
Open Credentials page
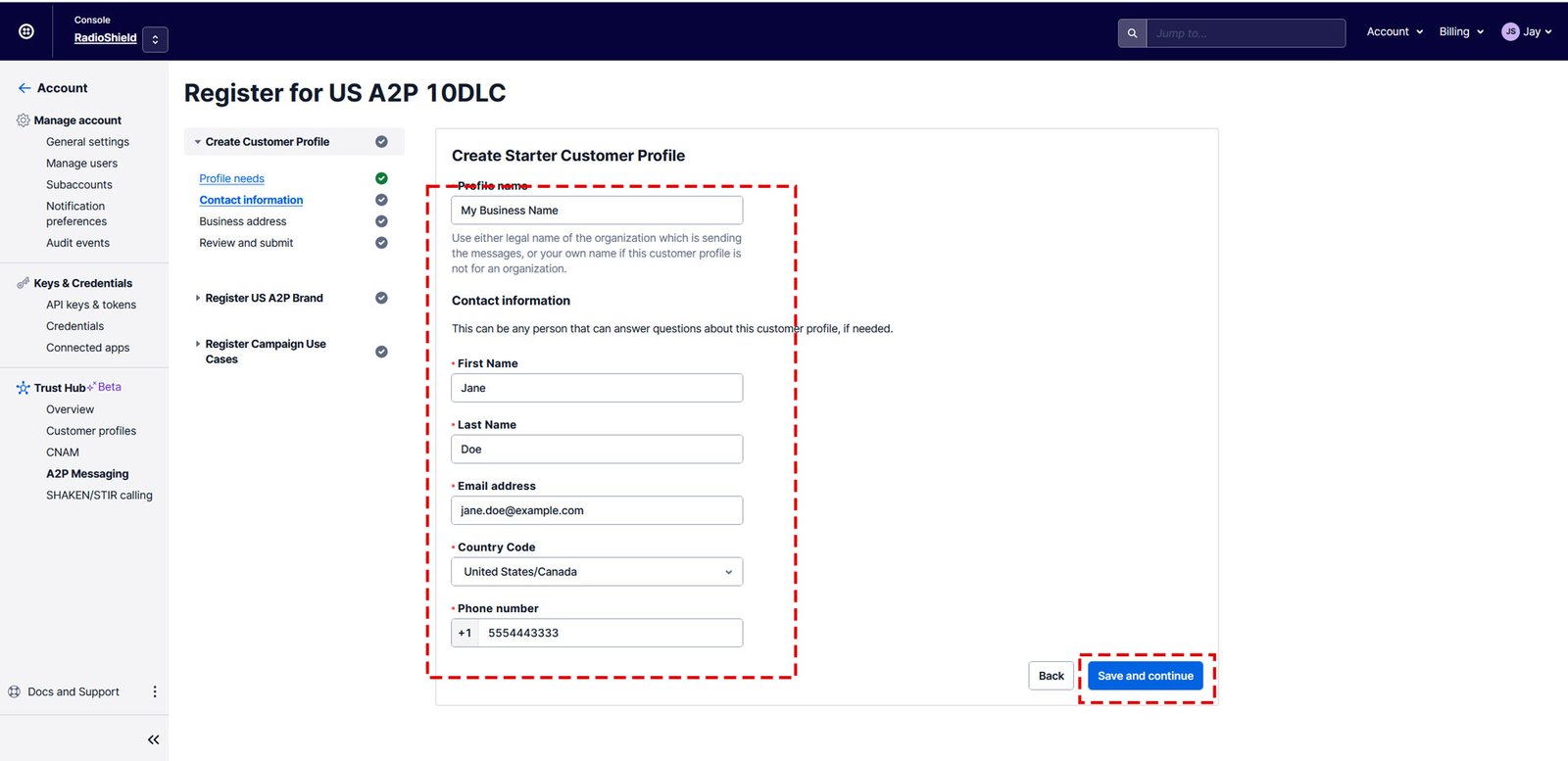[74, 326]
